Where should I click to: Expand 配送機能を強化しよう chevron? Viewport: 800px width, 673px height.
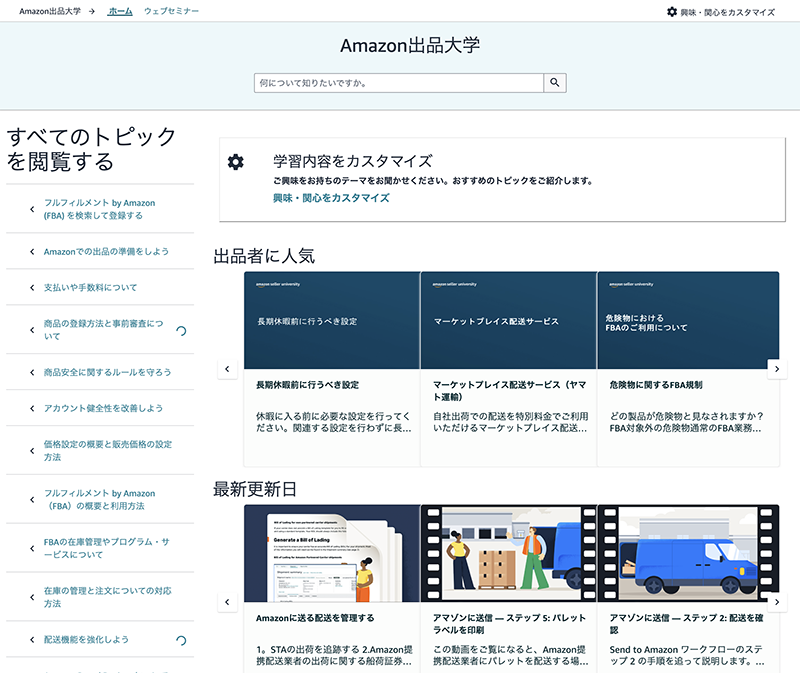coord(32,640)
